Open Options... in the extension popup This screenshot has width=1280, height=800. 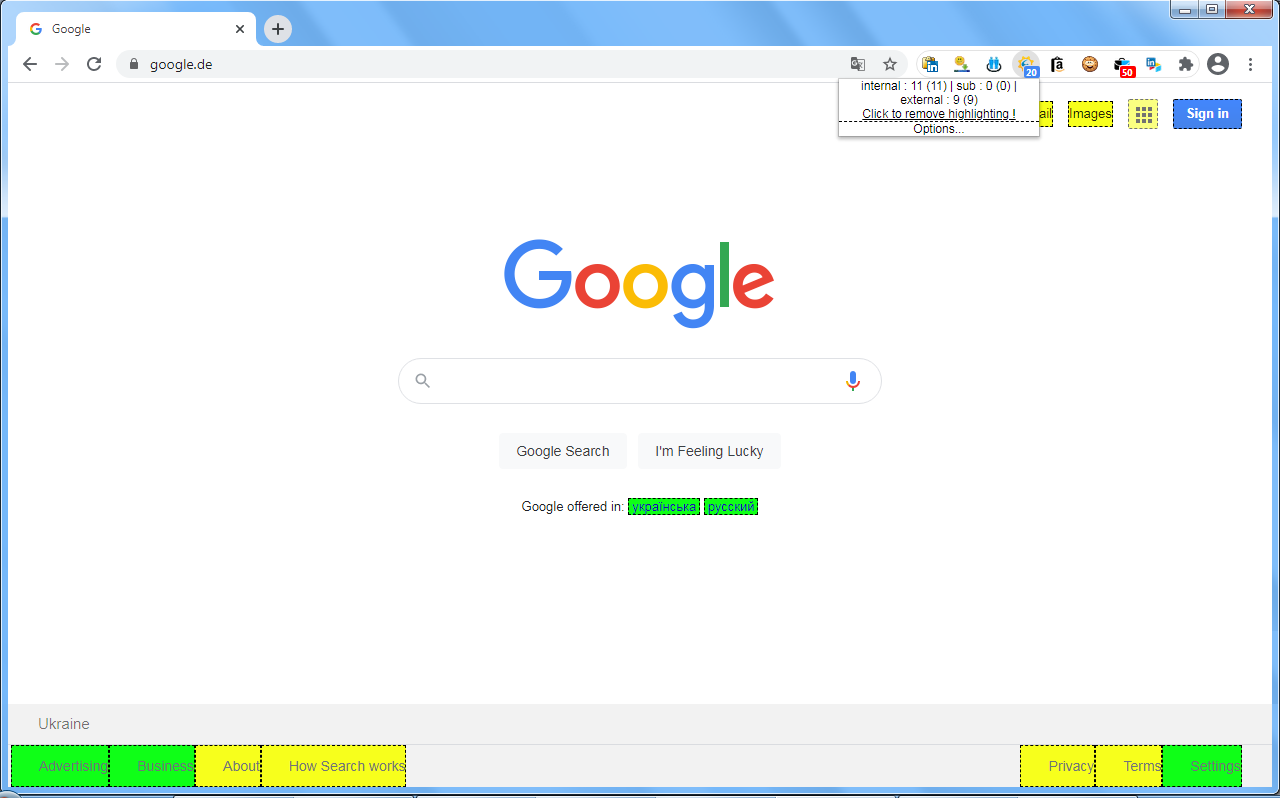pos(939,129)
